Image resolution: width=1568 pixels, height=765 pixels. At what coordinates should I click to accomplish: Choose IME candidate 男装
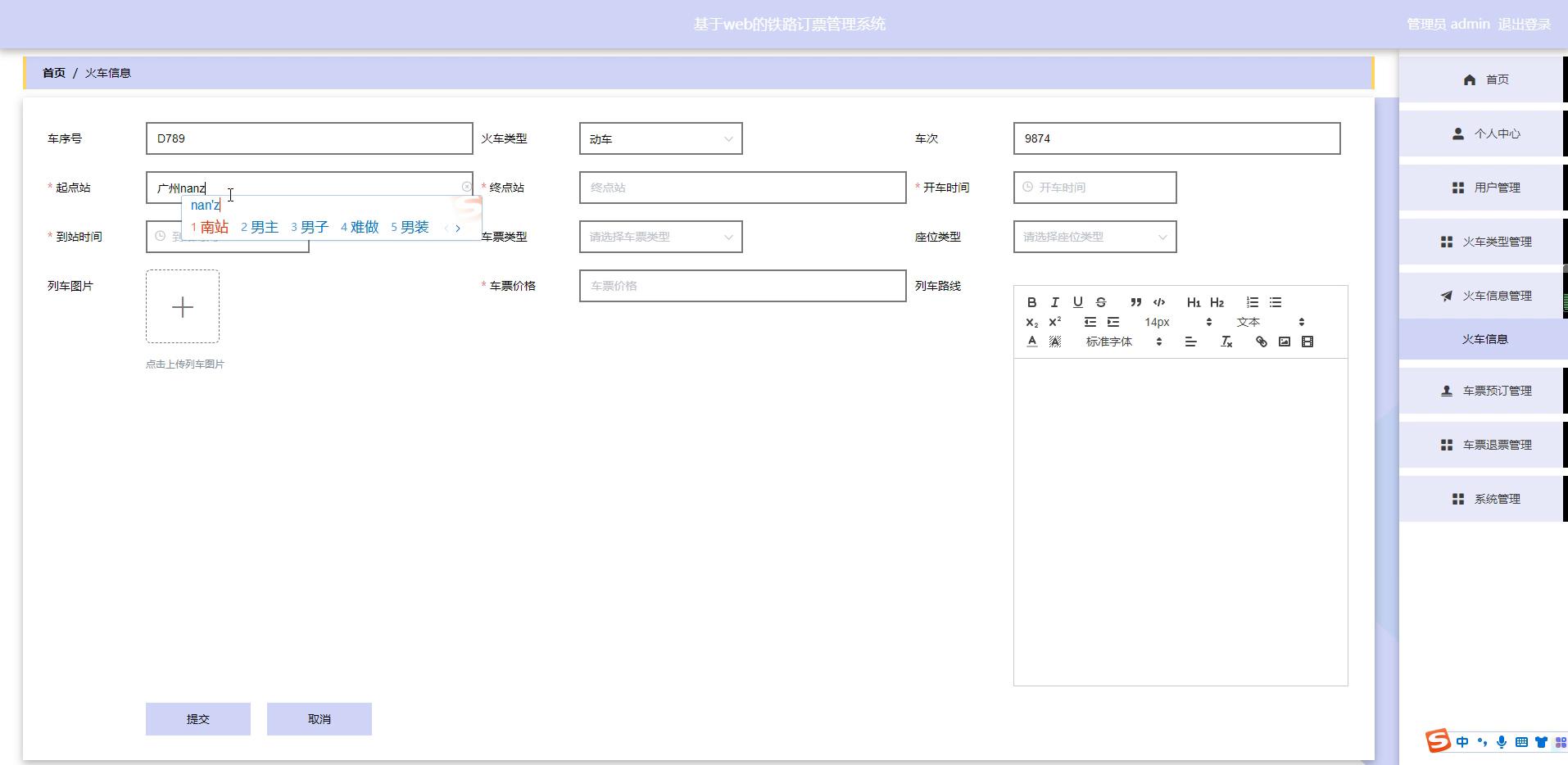click(410, 228)
